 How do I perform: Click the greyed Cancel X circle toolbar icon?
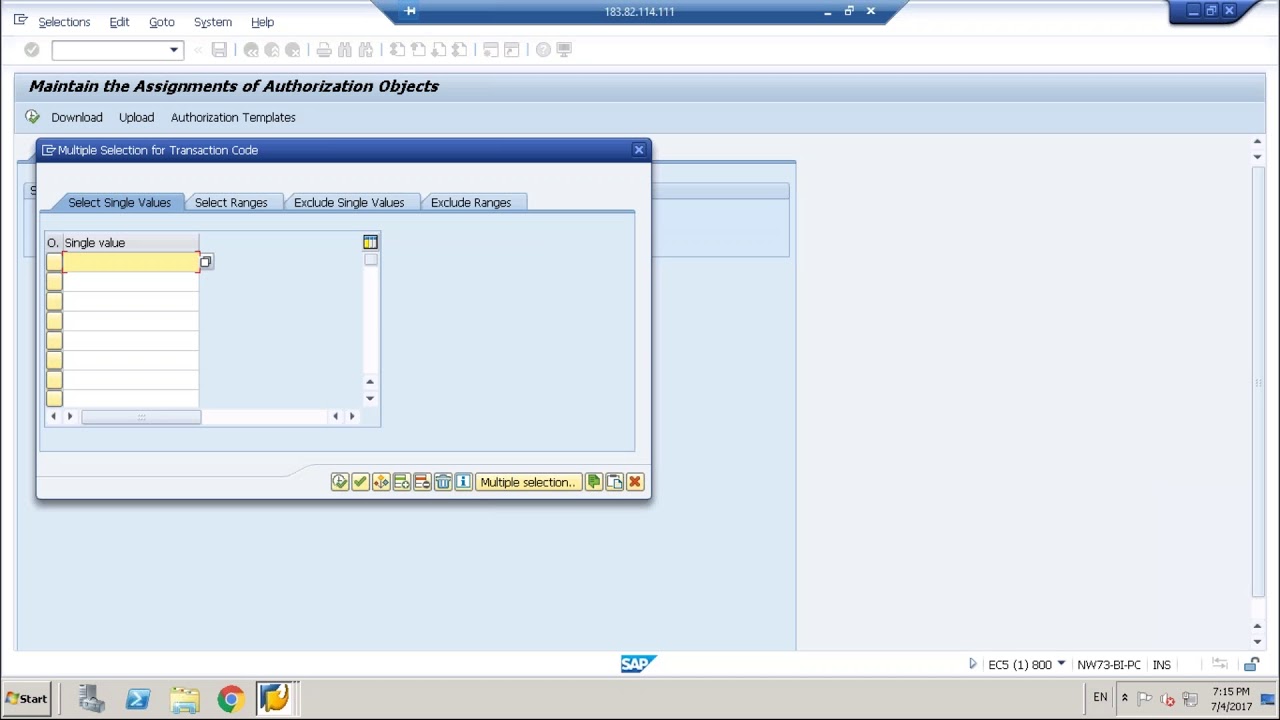293,50
